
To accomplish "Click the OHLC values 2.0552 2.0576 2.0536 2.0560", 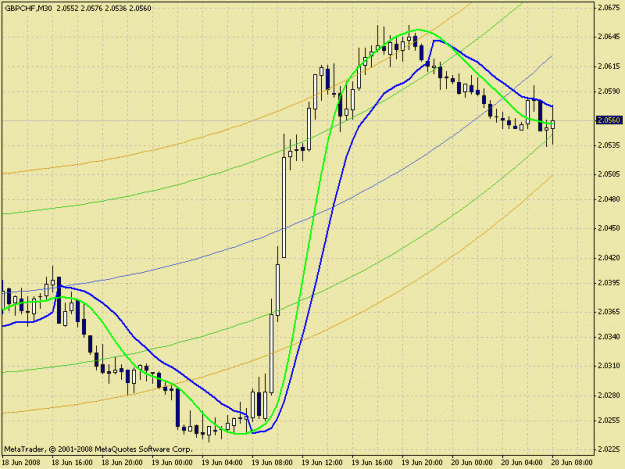I will [x=104, y=8].
